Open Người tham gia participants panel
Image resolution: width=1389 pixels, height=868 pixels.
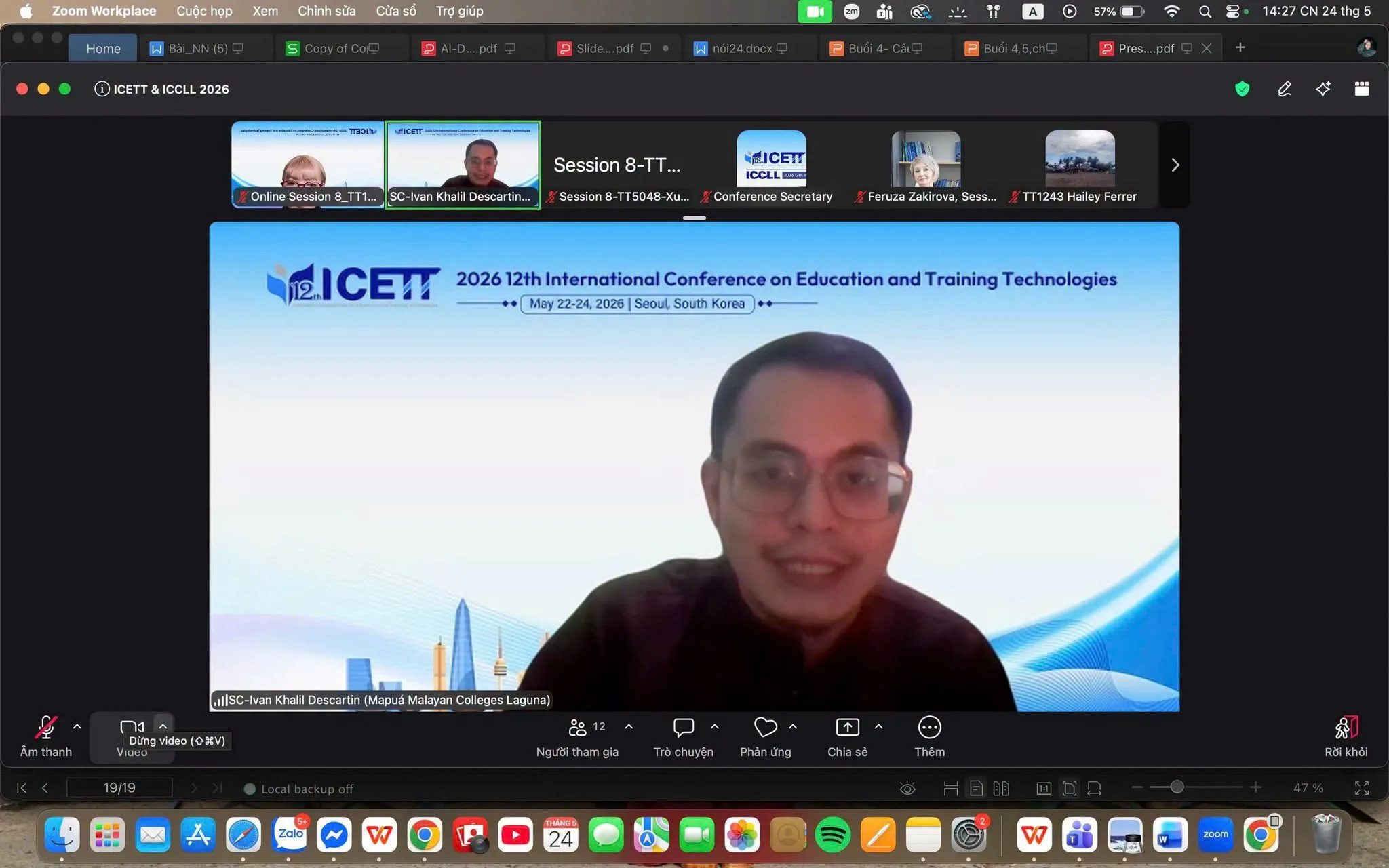[x=577, y=736]
